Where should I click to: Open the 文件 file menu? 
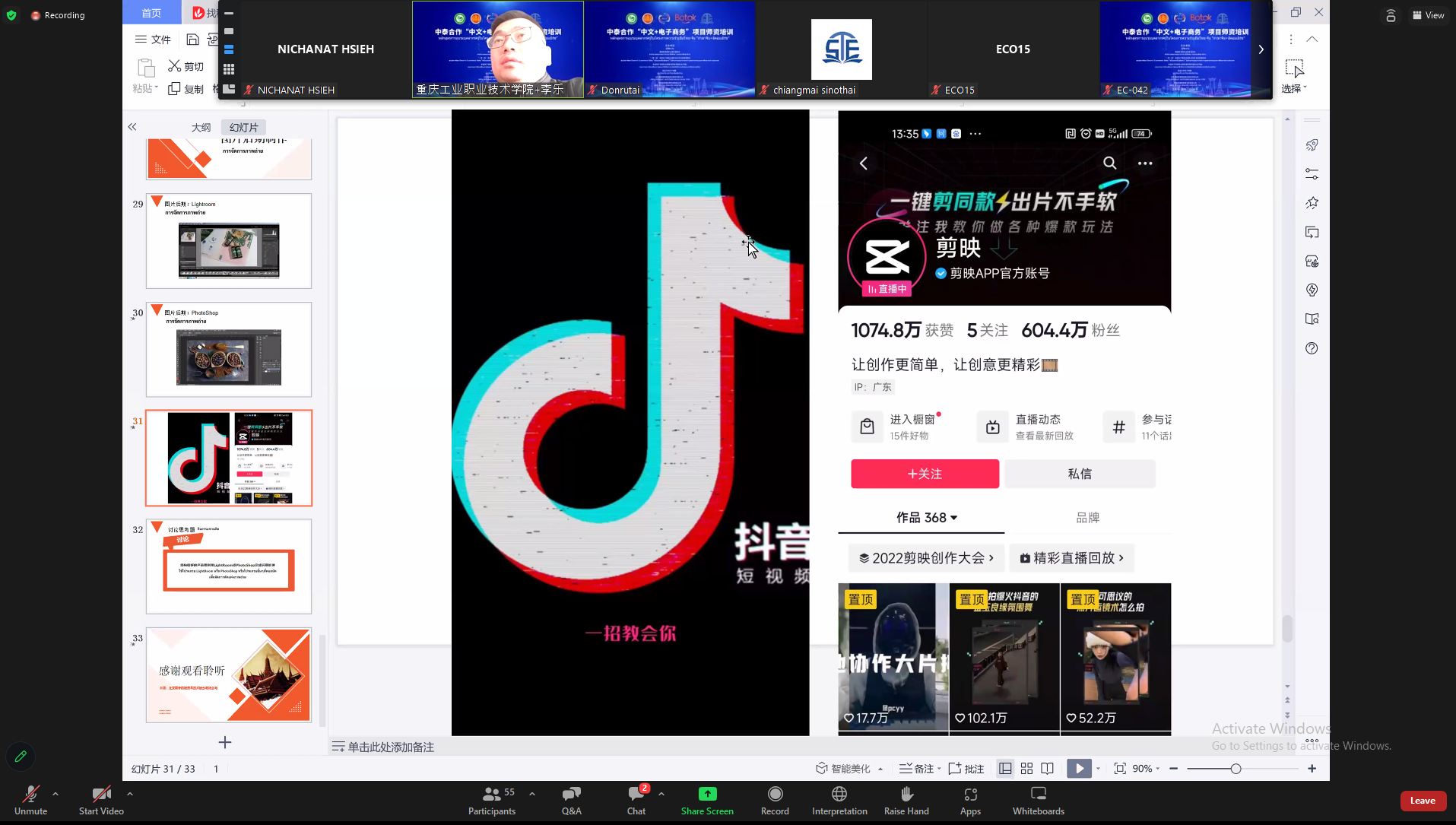pyautogui.click(x=154, y=40)
